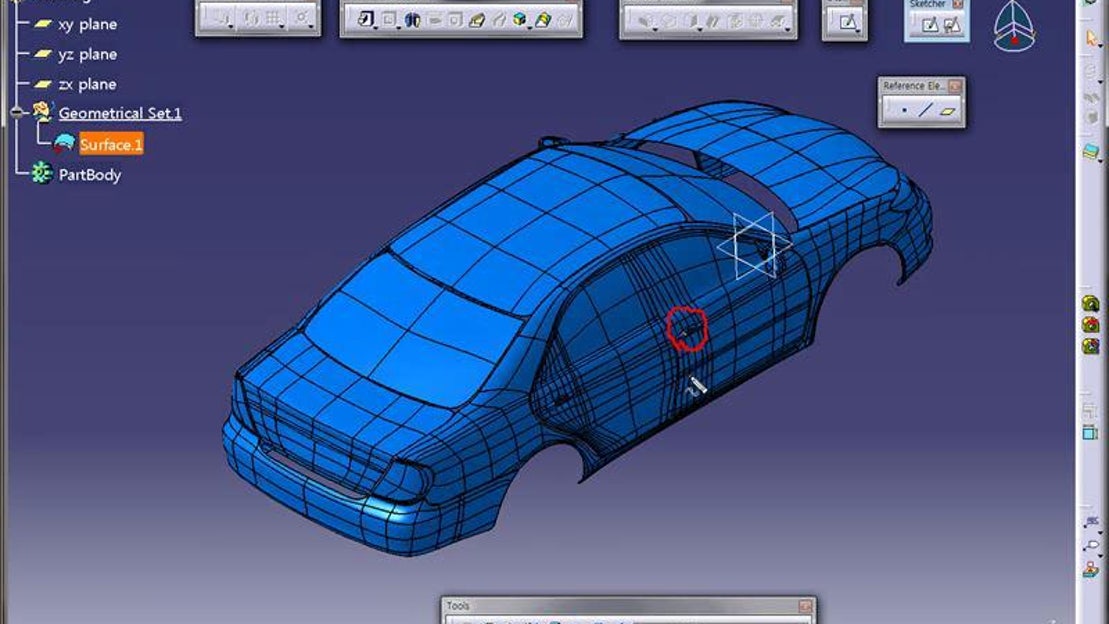This screenshot has width=1109, height=624.
Task: Select PartBody in the specification tree
Action: pos(89,175)
